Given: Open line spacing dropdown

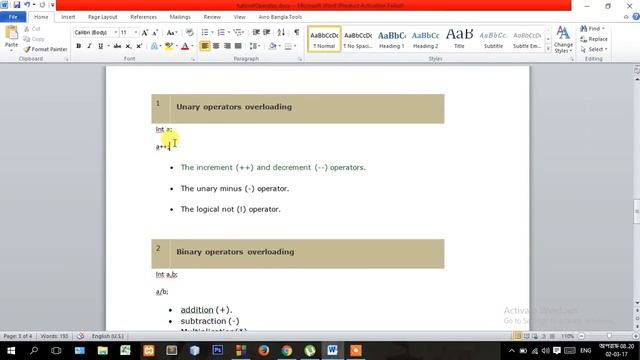Looking at the screenshot, I should coord(255,46).
